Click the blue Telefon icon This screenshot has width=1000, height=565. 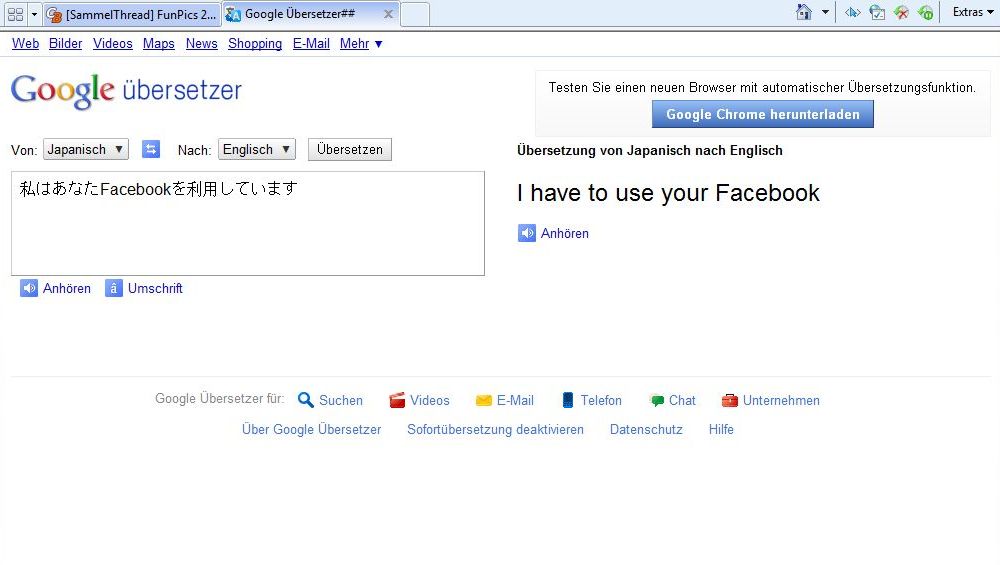tap(568, 400)
